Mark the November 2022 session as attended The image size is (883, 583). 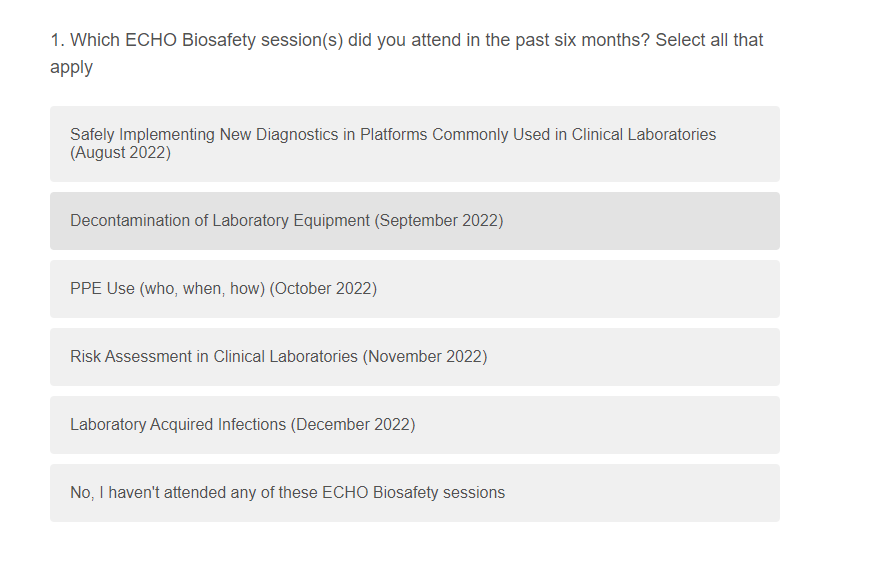pyautogui.click(x=414, y=357)
